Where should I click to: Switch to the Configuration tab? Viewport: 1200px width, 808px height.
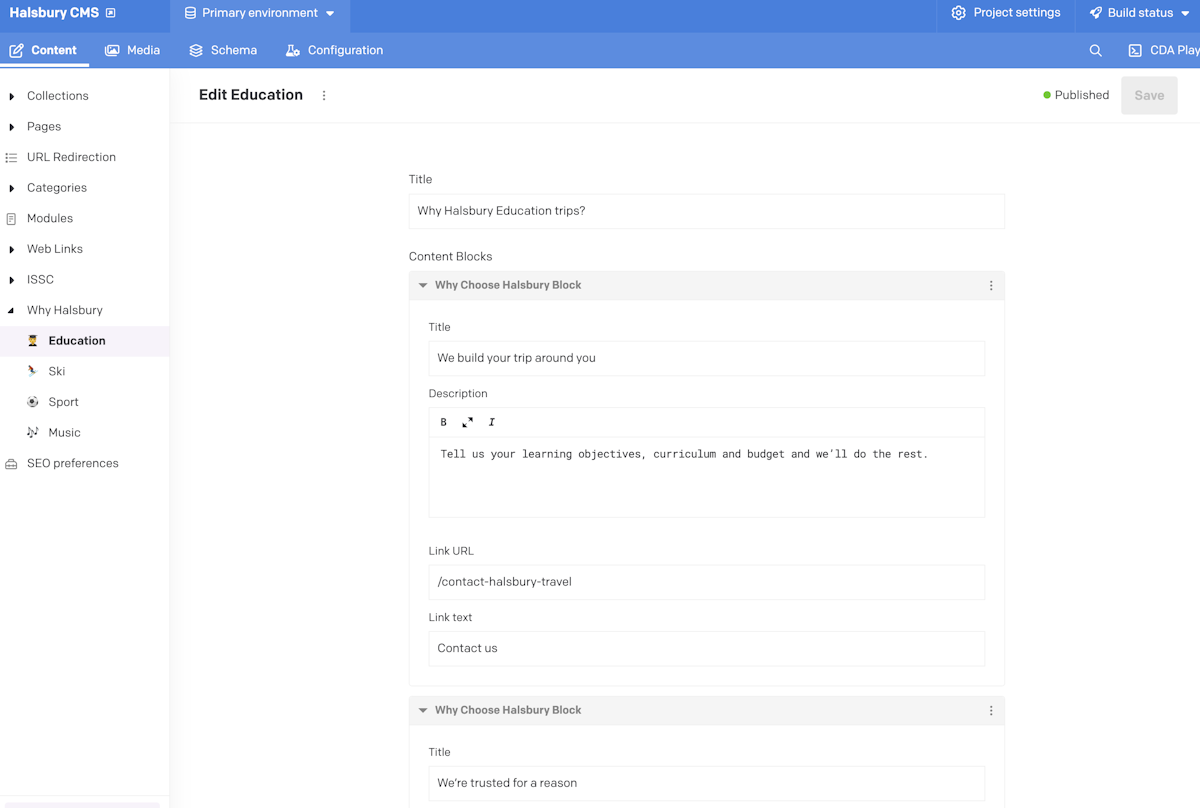pos(334,50)
